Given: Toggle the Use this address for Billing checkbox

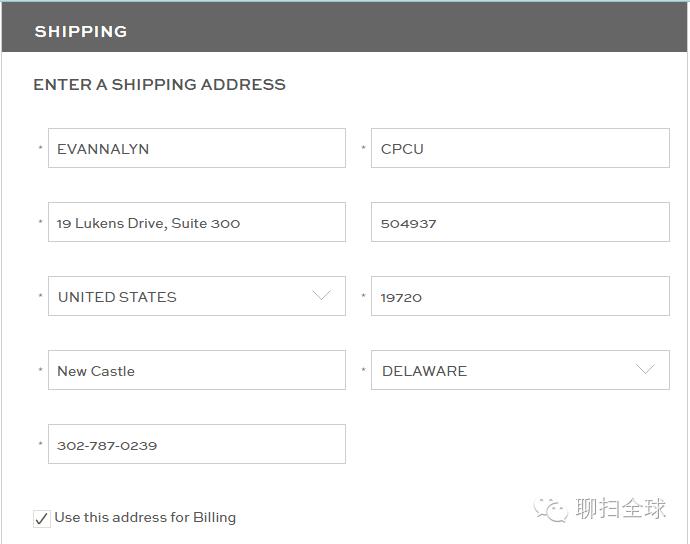Looking at the screenshot, I should [x=42, y=518].
